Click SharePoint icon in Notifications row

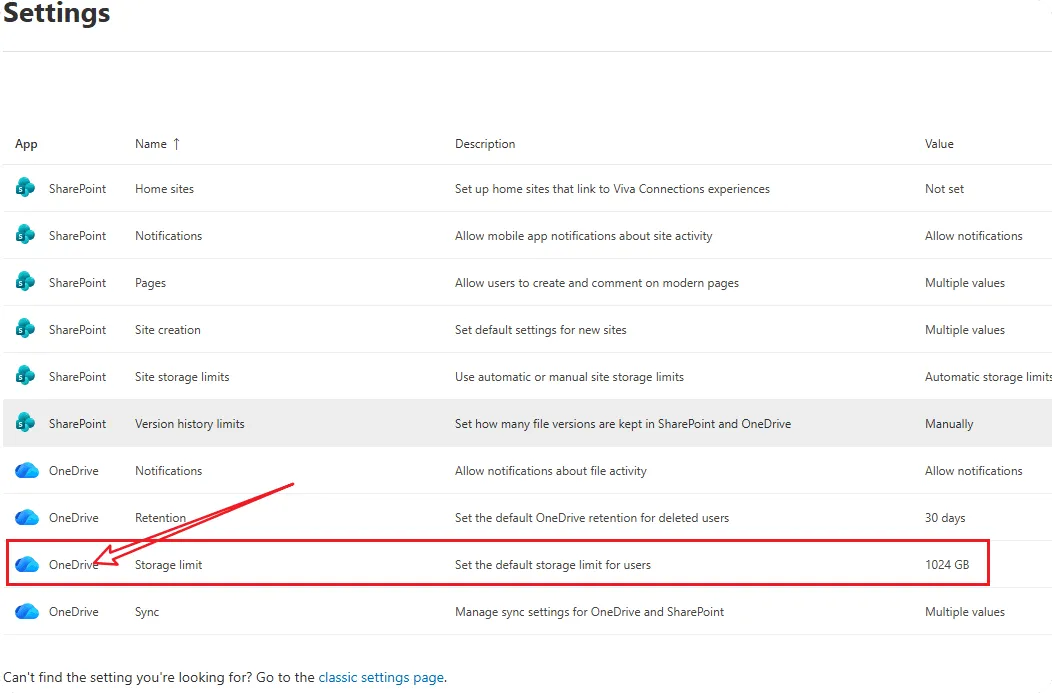[25, 234]
